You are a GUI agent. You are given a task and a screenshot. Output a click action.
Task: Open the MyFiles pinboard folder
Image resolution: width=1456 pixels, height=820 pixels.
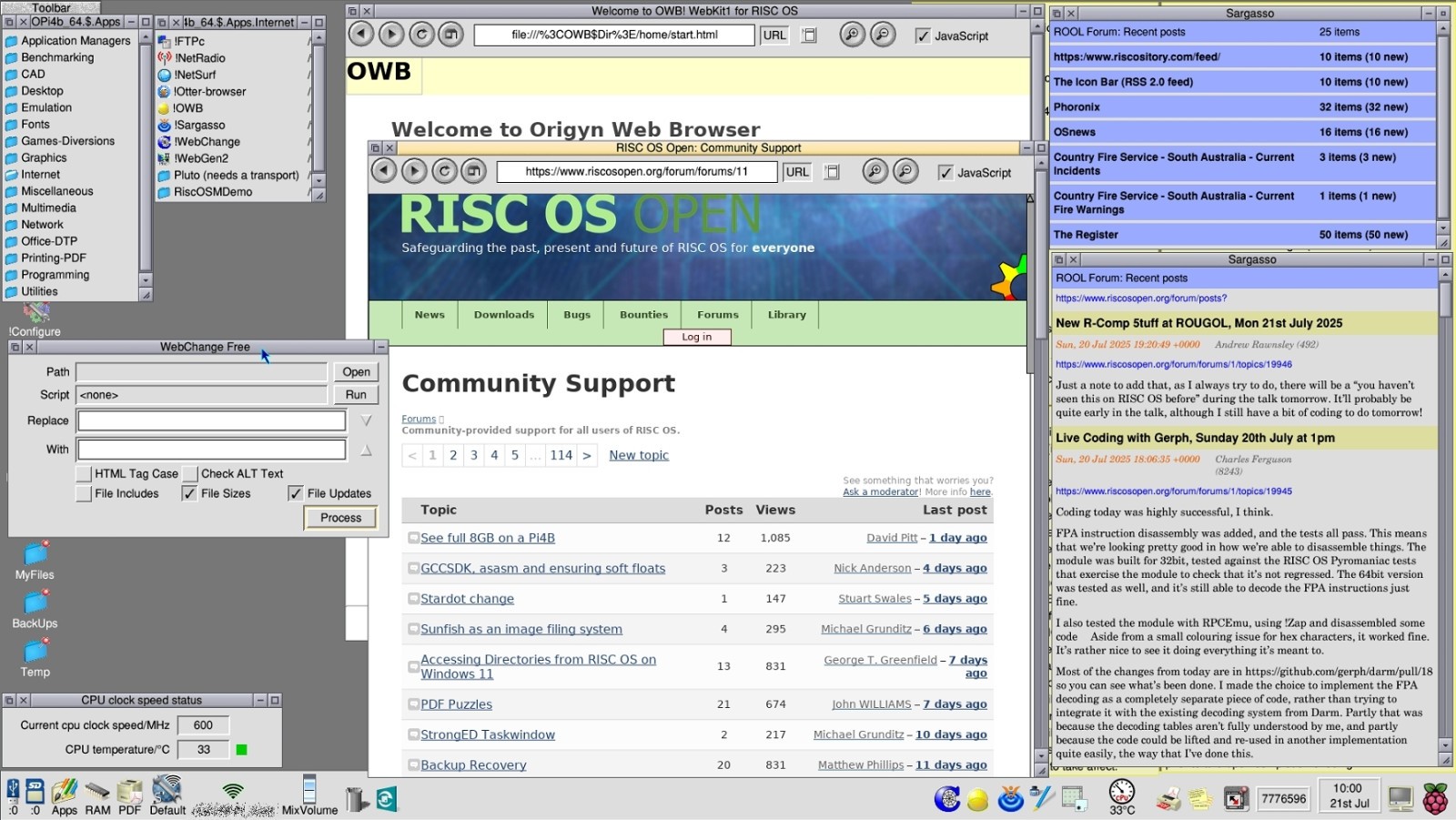(x=35, y=561)
